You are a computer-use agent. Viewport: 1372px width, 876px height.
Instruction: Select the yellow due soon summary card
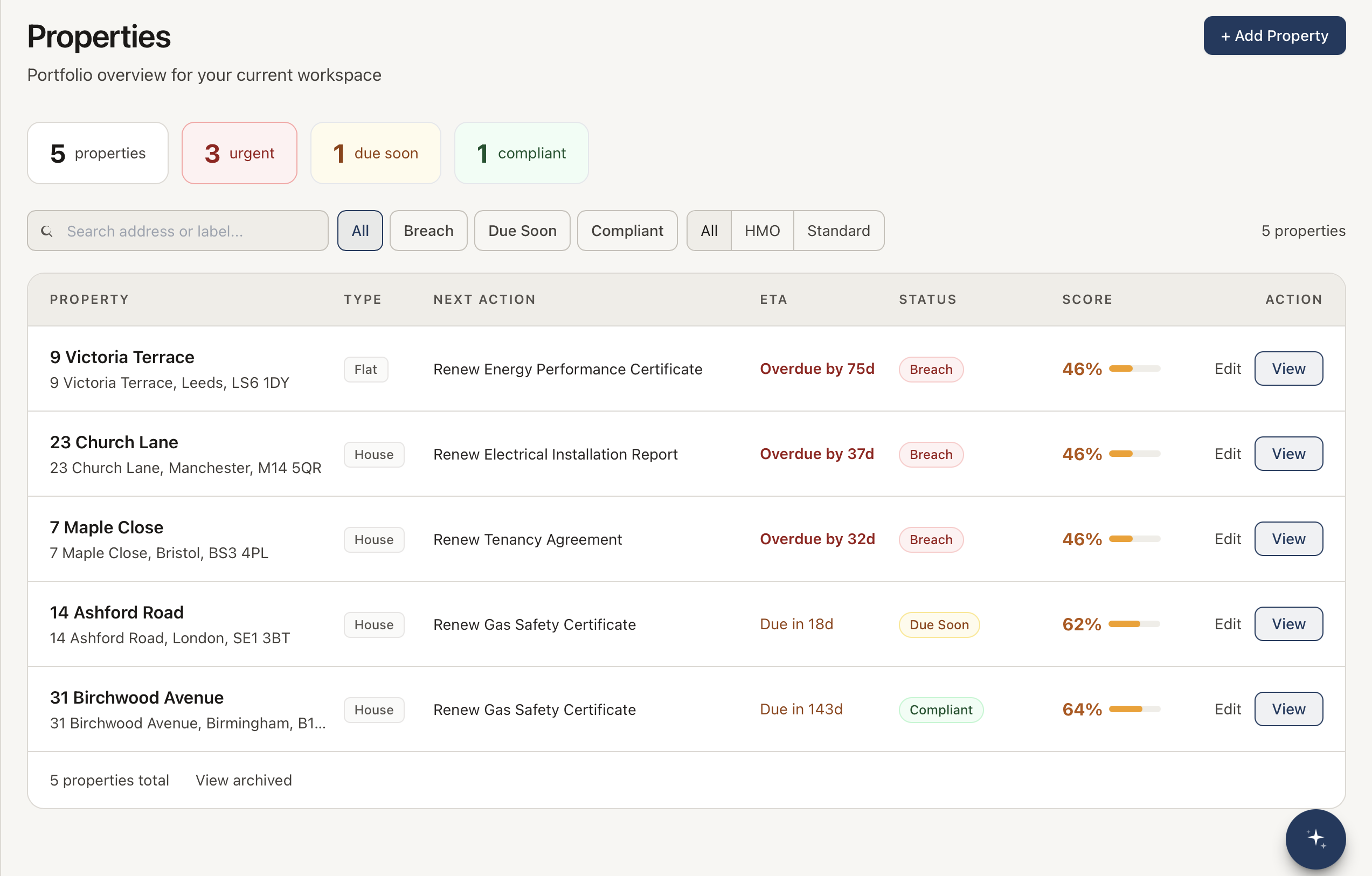pos(375,152)
